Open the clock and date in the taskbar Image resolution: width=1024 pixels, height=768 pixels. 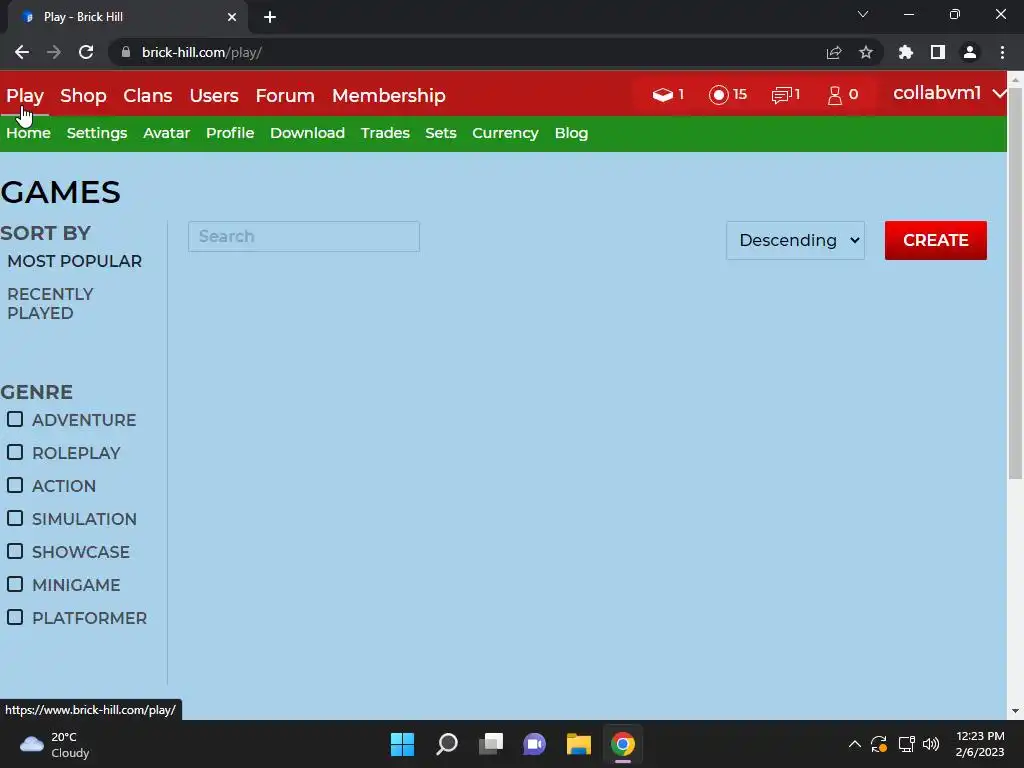(980, 744)
